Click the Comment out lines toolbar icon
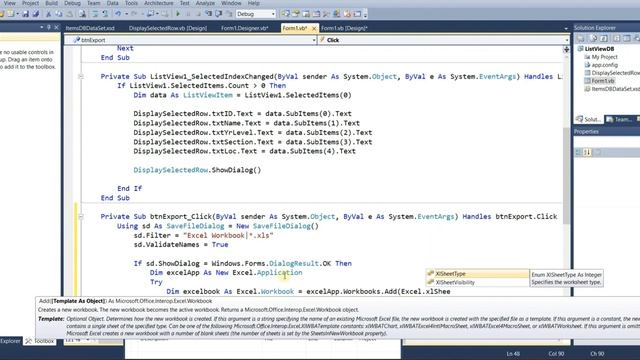Viewport: 640px width, 360px height. (95, 14)
